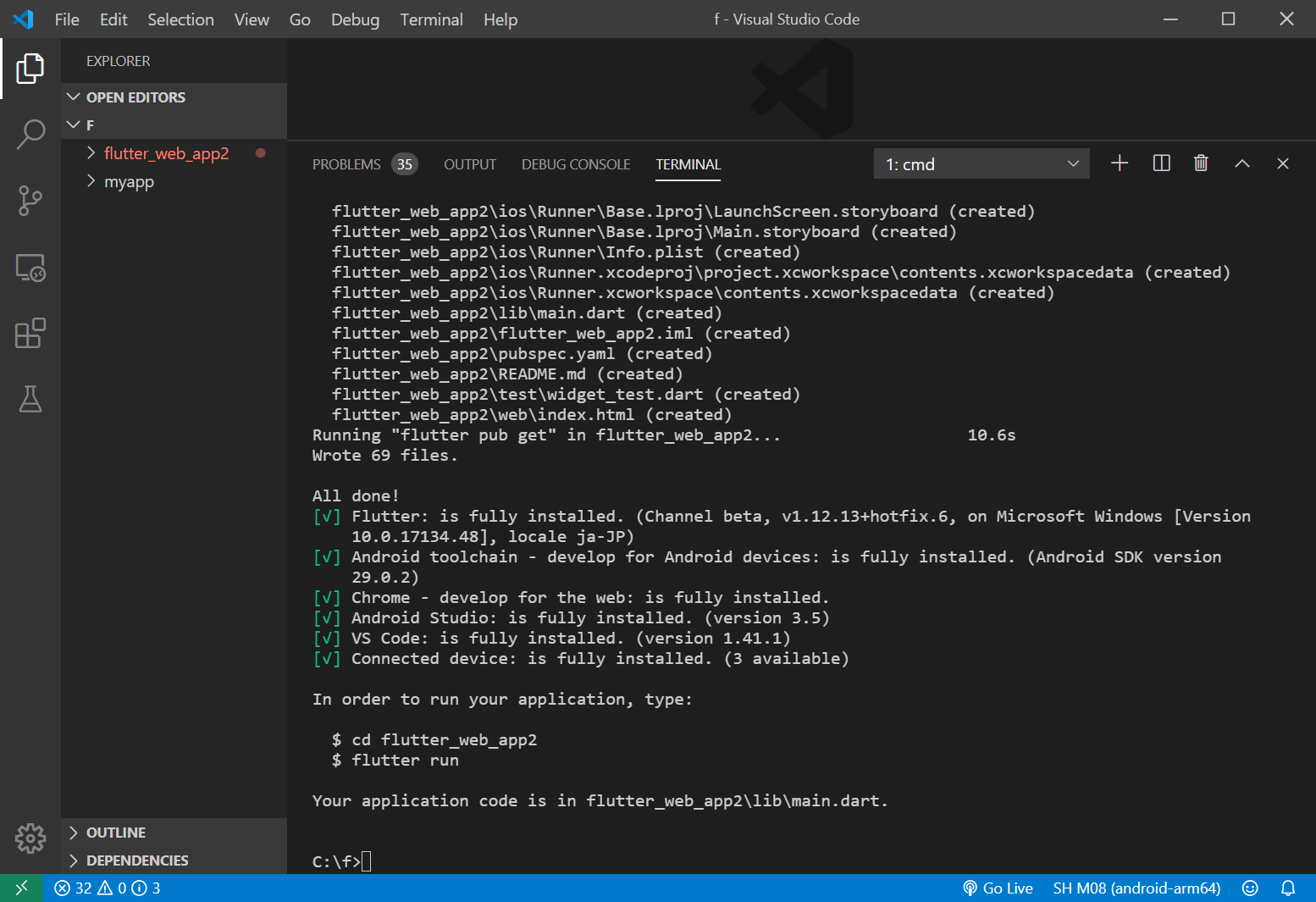This screenshot has height=902, width=1316.
Task: Switch to the Output tab
Action: 470,164
